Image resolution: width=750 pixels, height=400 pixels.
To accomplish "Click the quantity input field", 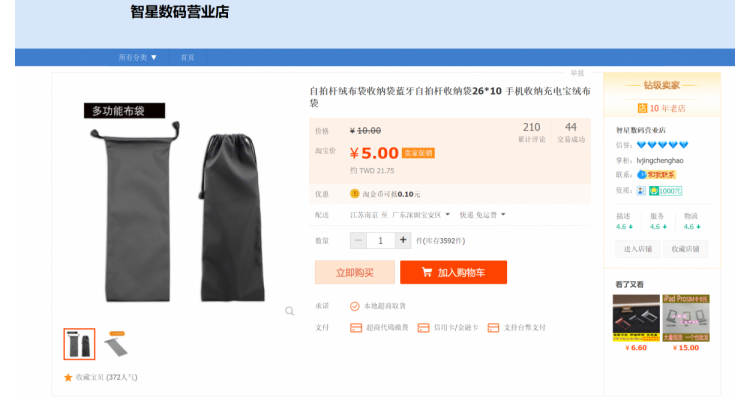I will tap(380, 240).
